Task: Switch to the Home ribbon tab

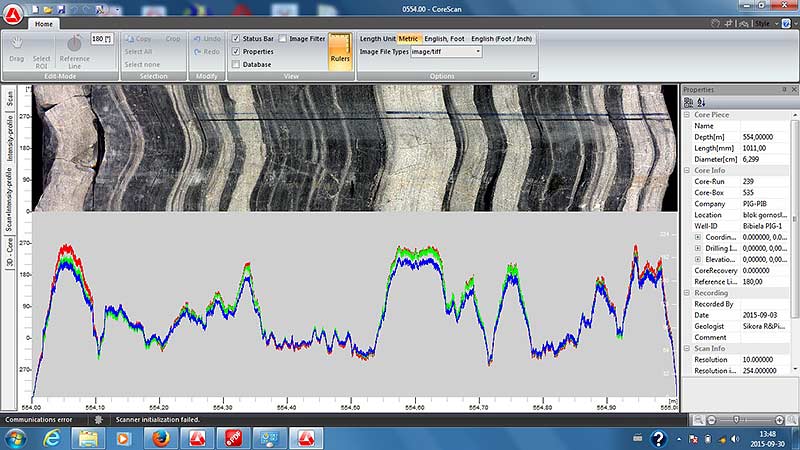Action: point(45,24)
